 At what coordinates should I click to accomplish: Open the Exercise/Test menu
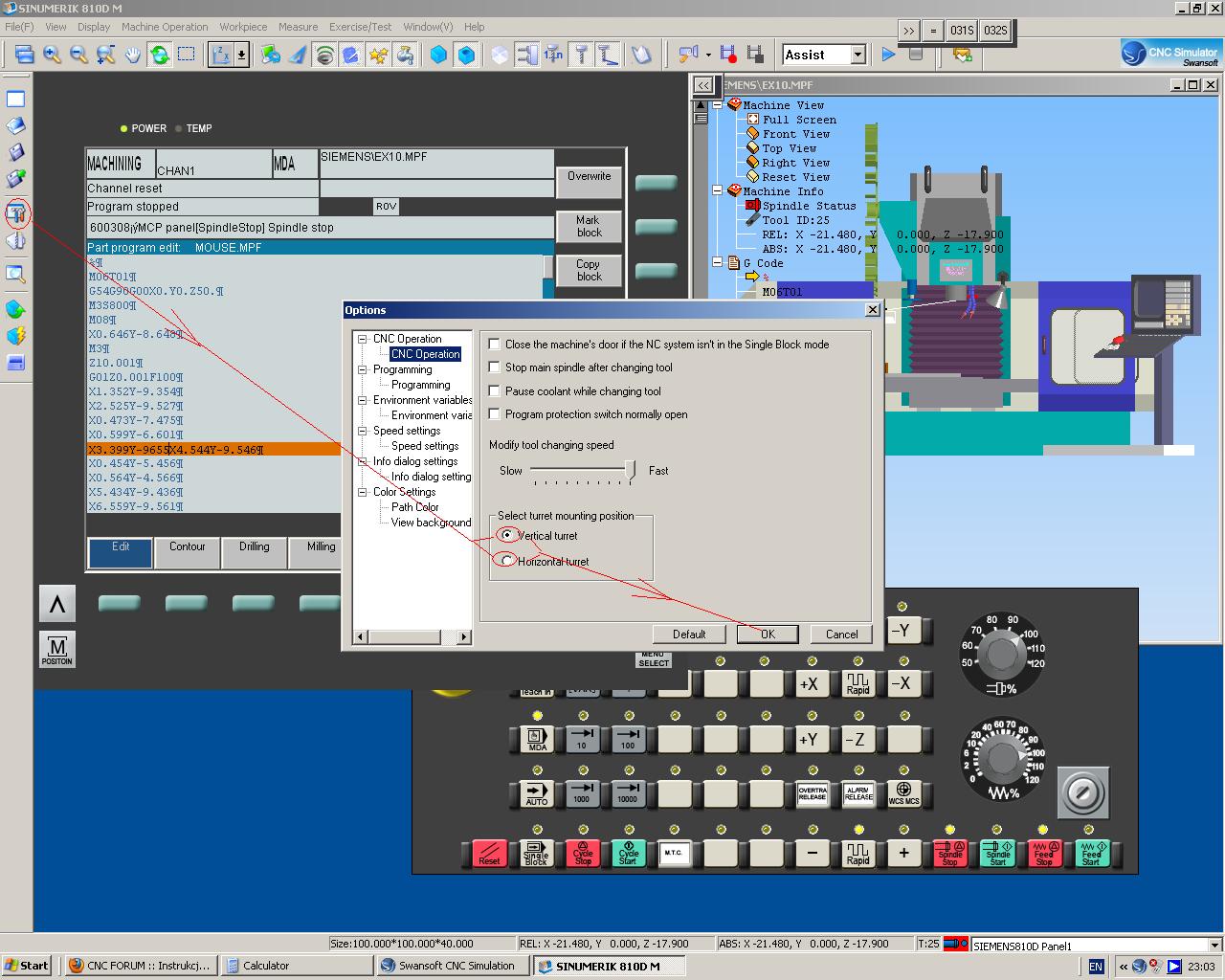(361, 27)
